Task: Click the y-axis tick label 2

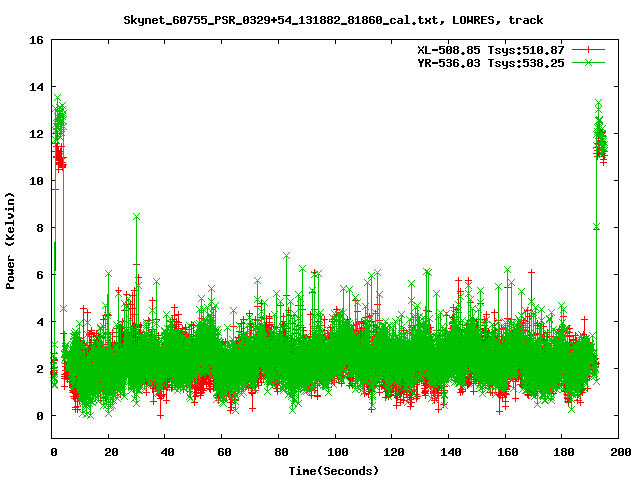Action: tap(40, 369)
